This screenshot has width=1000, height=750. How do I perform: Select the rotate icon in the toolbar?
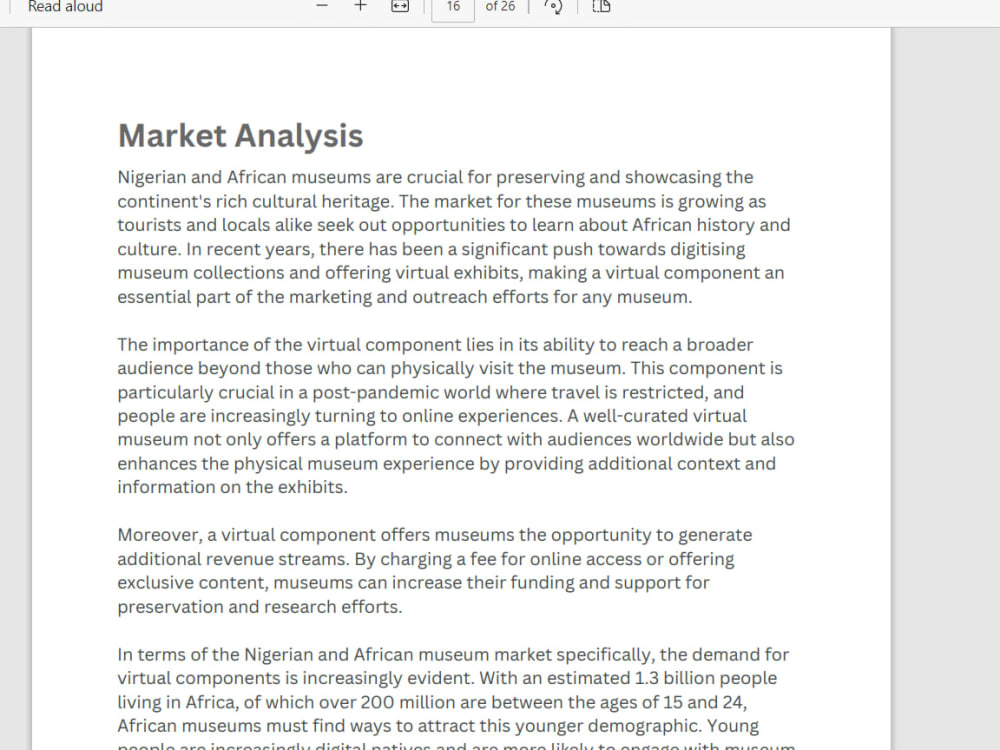pos(553,6)
